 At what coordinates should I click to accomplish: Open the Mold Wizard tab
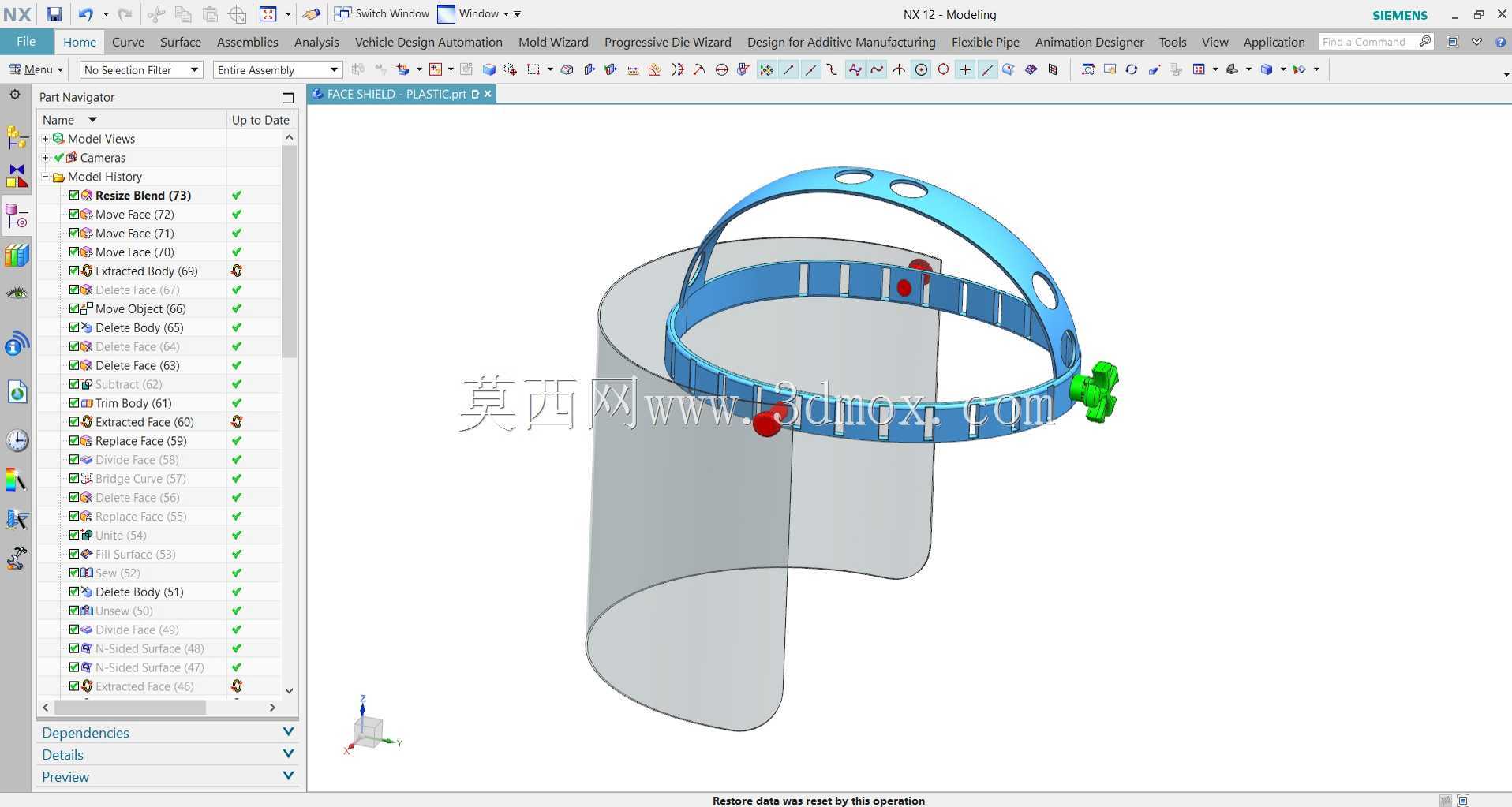[553, 42]
